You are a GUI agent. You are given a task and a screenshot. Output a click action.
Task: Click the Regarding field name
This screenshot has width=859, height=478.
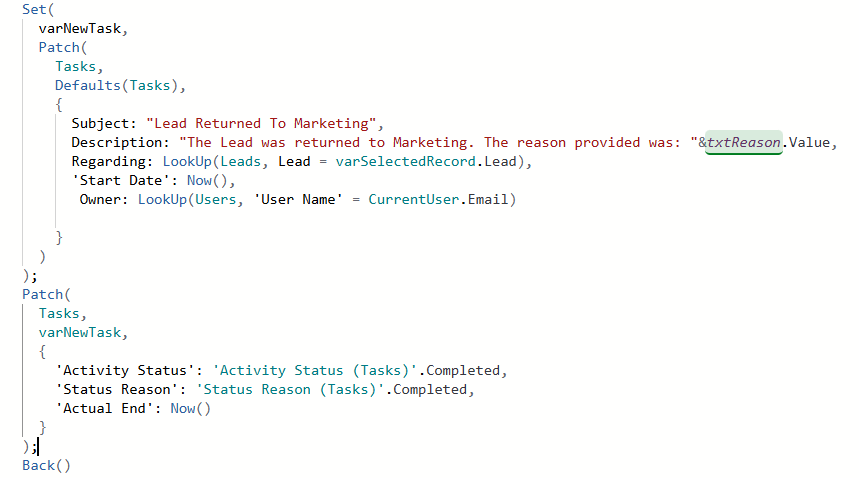point(108,162)
